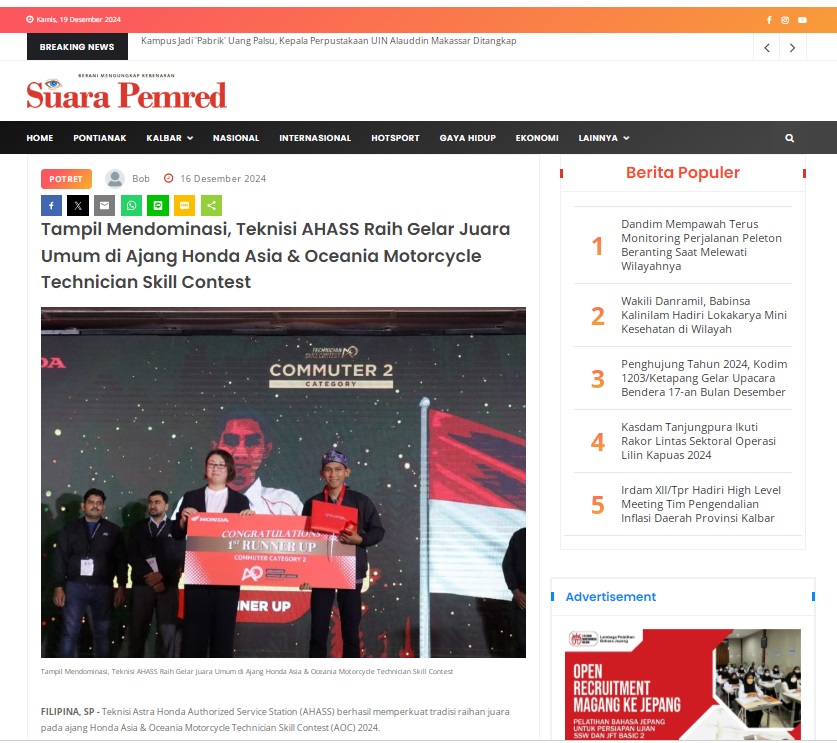Image resolution: width=837 pixels, height=743 pixels.
Task: Expand the Kalbar menu dropdown
Action: pos(170,138)
